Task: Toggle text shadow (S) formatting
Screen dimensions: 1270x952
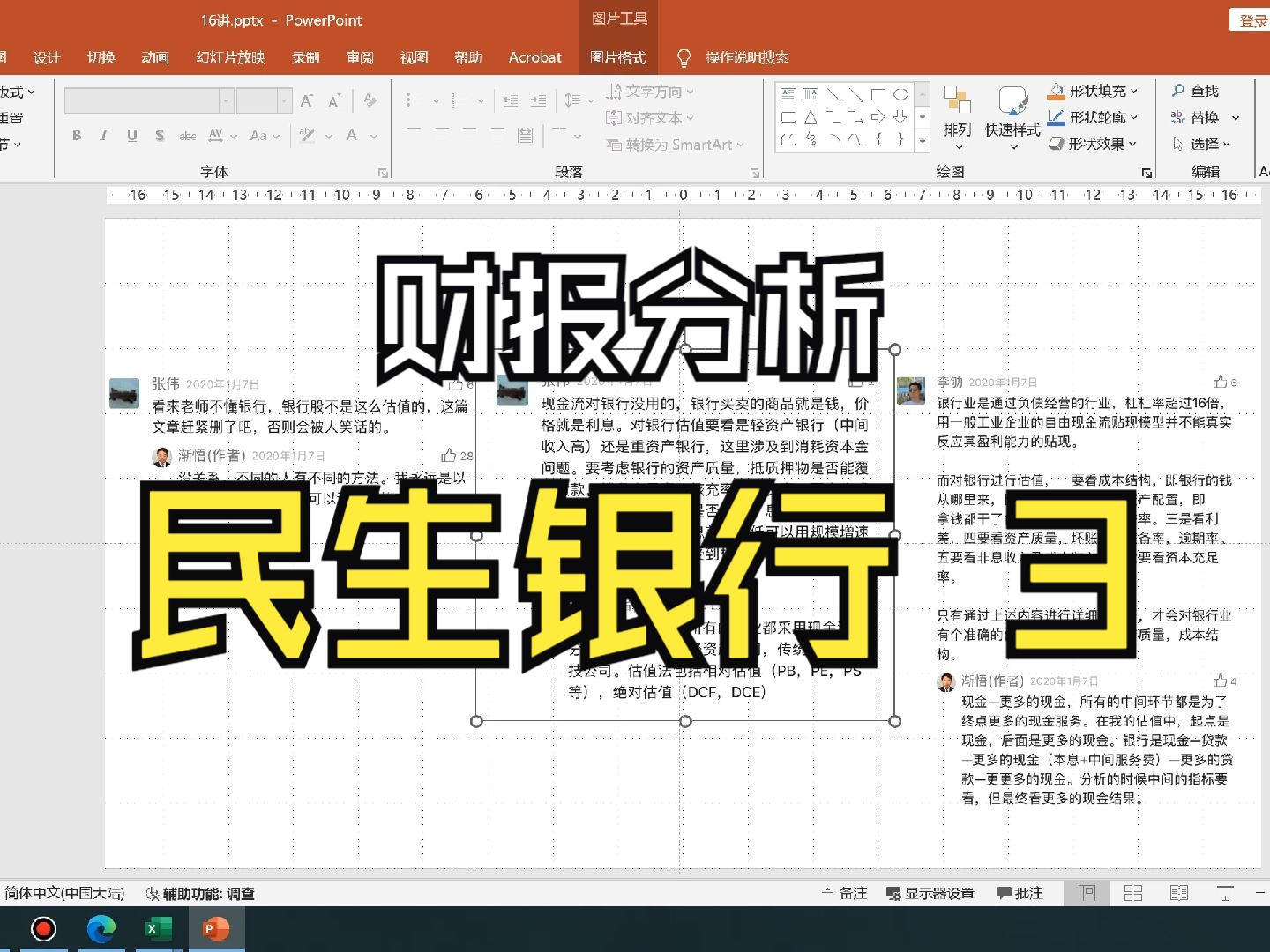Action: pyautogui.click(x=160, y=135)
